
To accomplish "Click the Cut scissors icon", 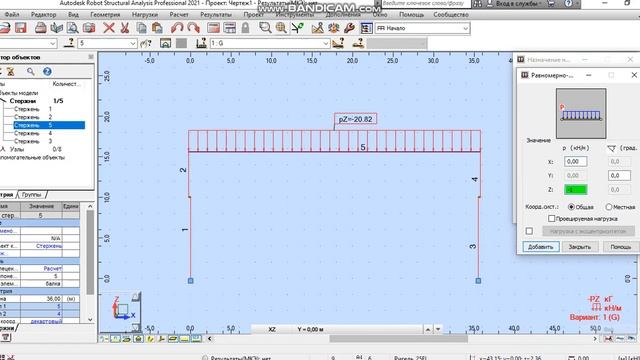I will tap(124, 28).
